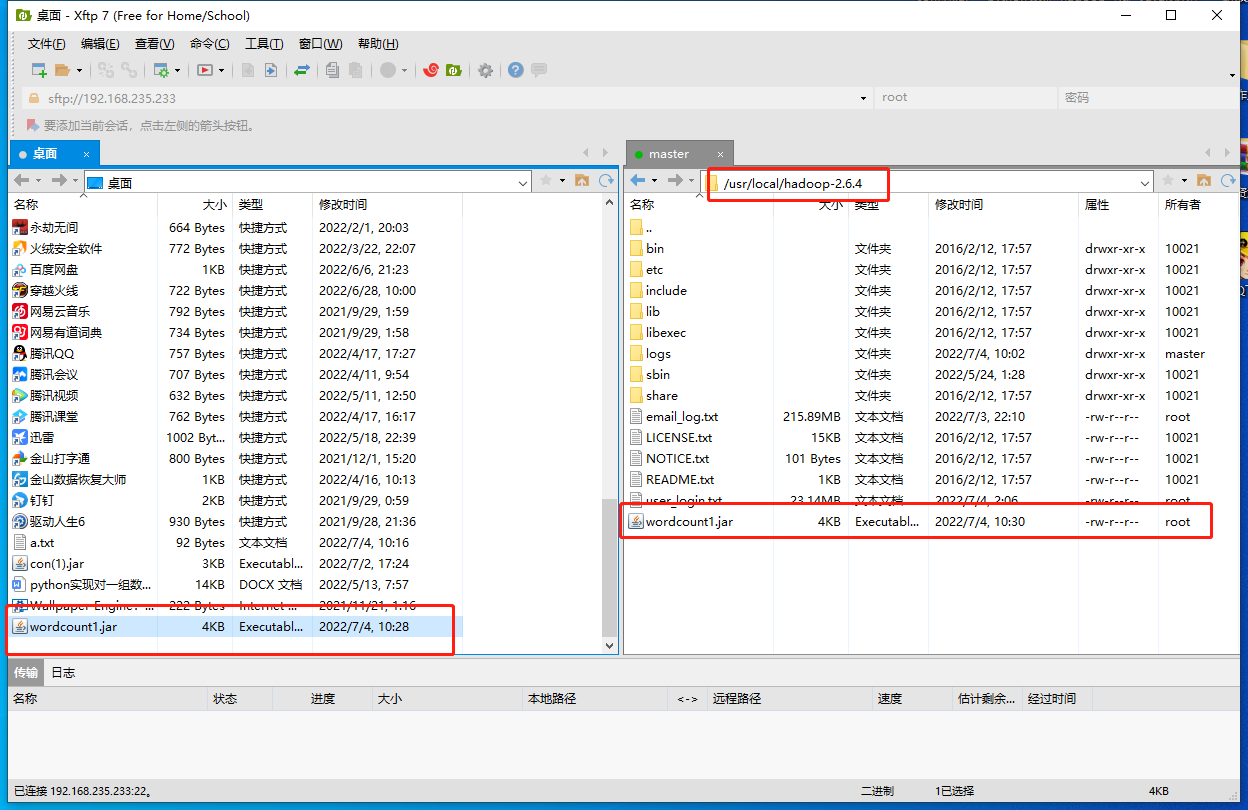
Task: Open the 查看(V) menu
Action: pos(154,44)
